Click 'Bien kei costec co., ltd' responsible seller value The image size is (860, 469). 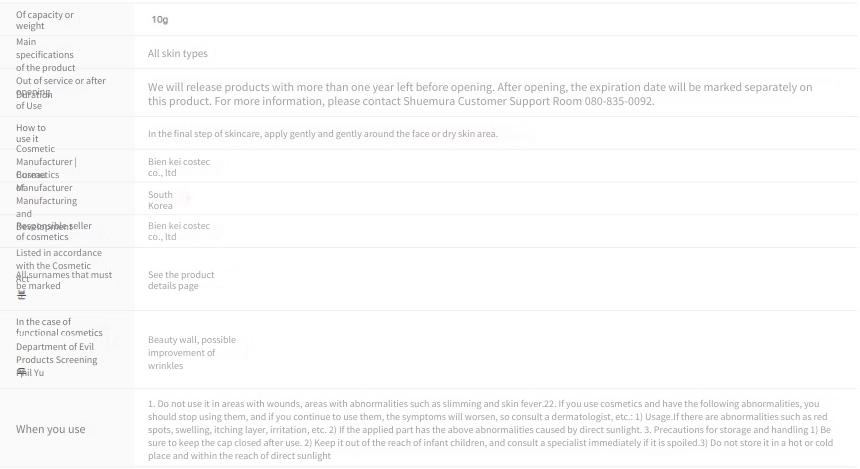click(179, 231)
